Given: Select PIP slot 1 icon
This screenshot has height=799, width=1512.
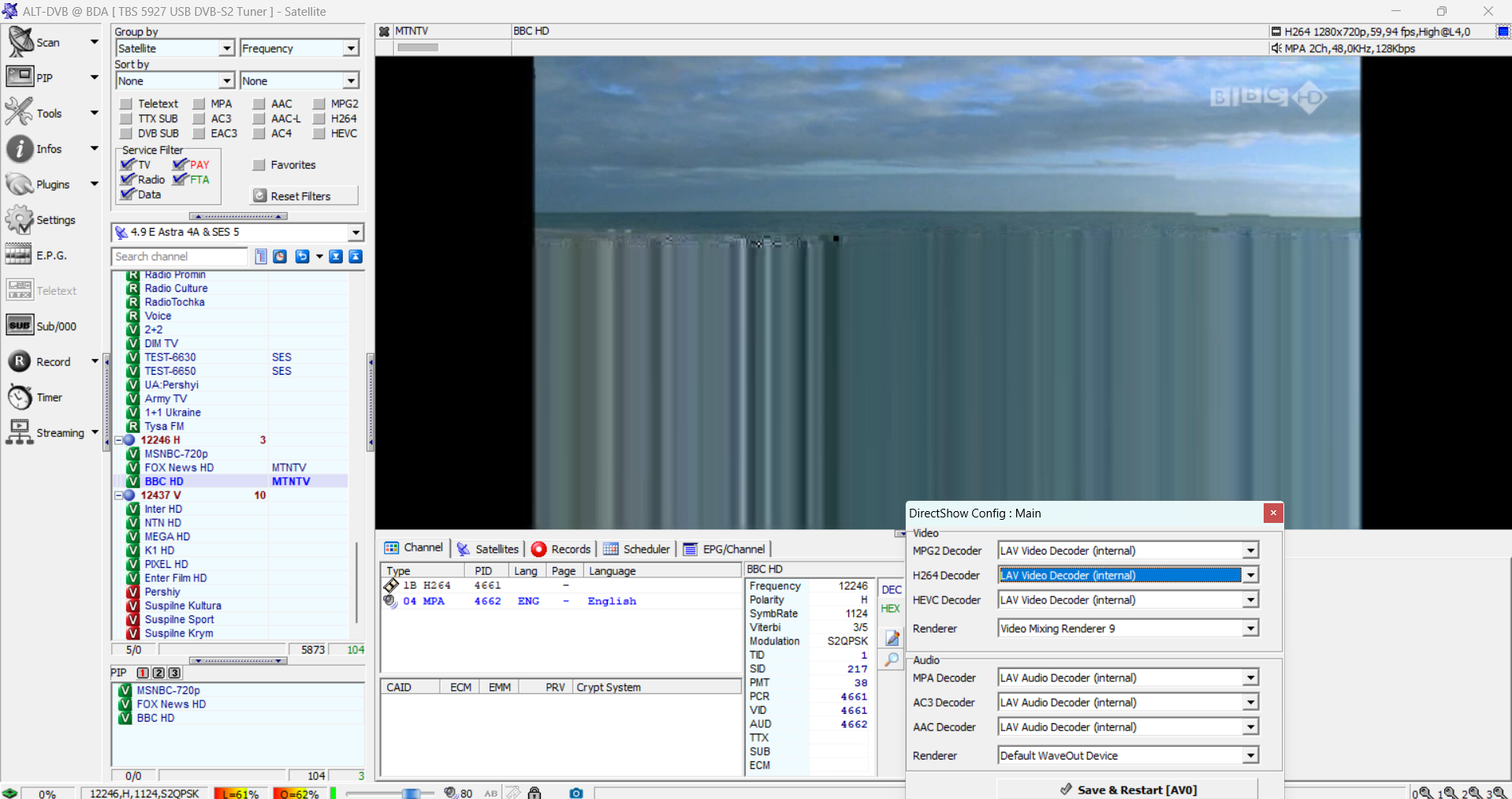Looking at the screenshot, I should [143, 673].
